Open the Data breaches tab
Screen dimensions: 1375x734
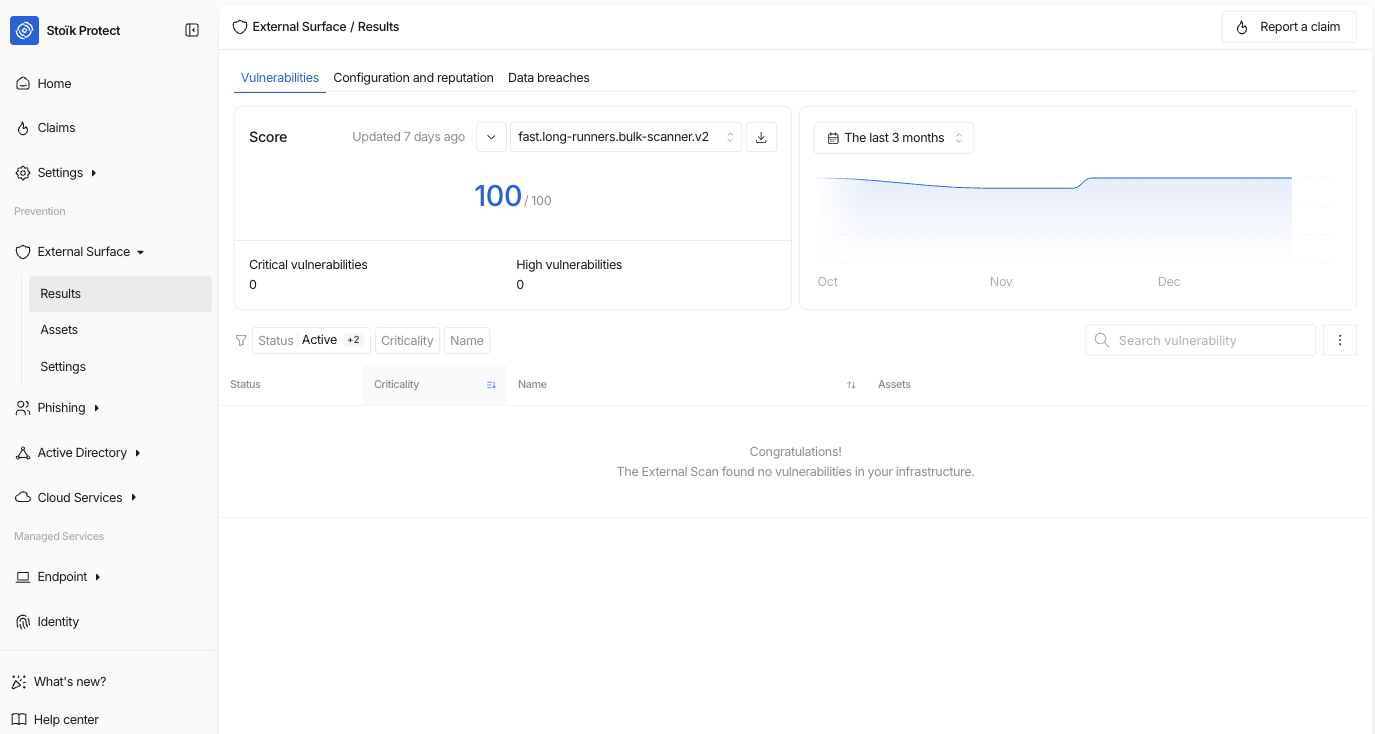coord(548,78)
